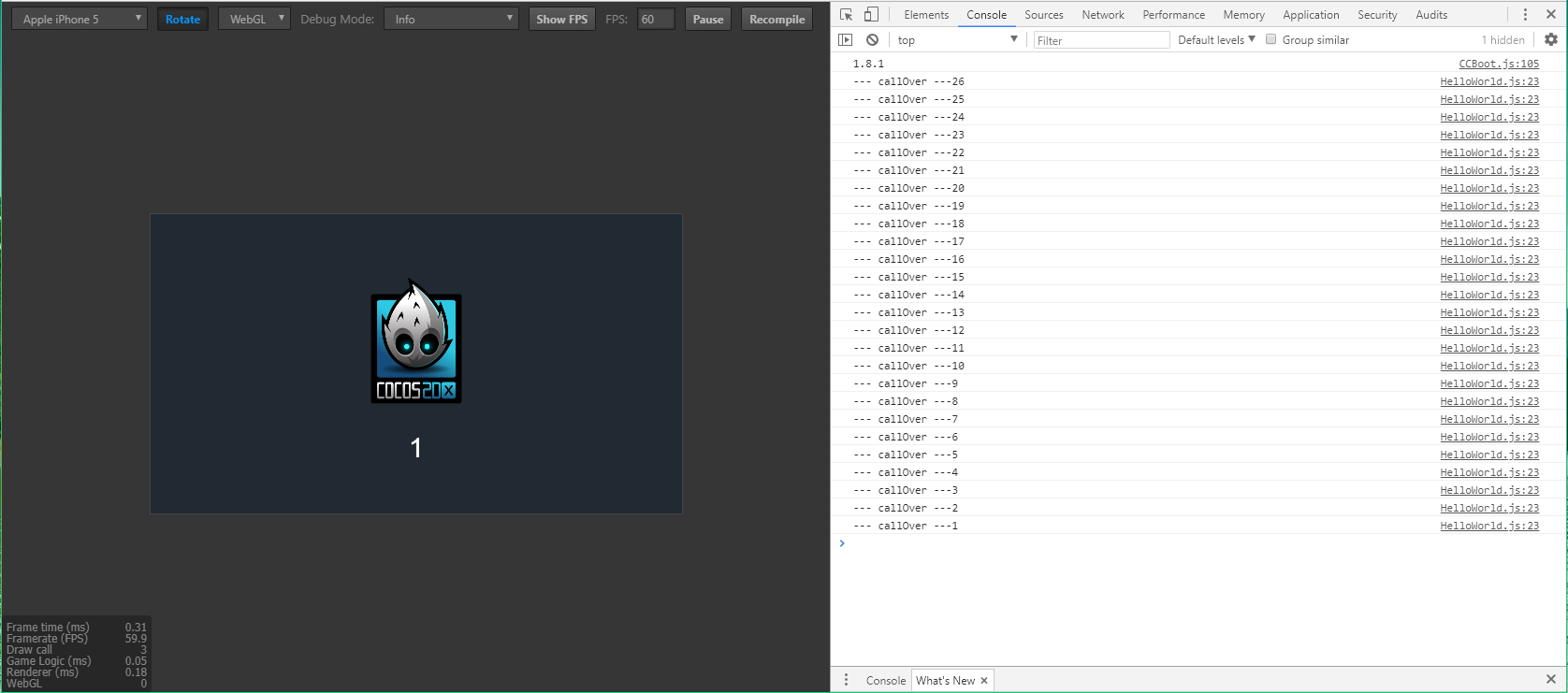Show console sidebar icon
Screen dimensions: 1568x693
tap(846, 40)
